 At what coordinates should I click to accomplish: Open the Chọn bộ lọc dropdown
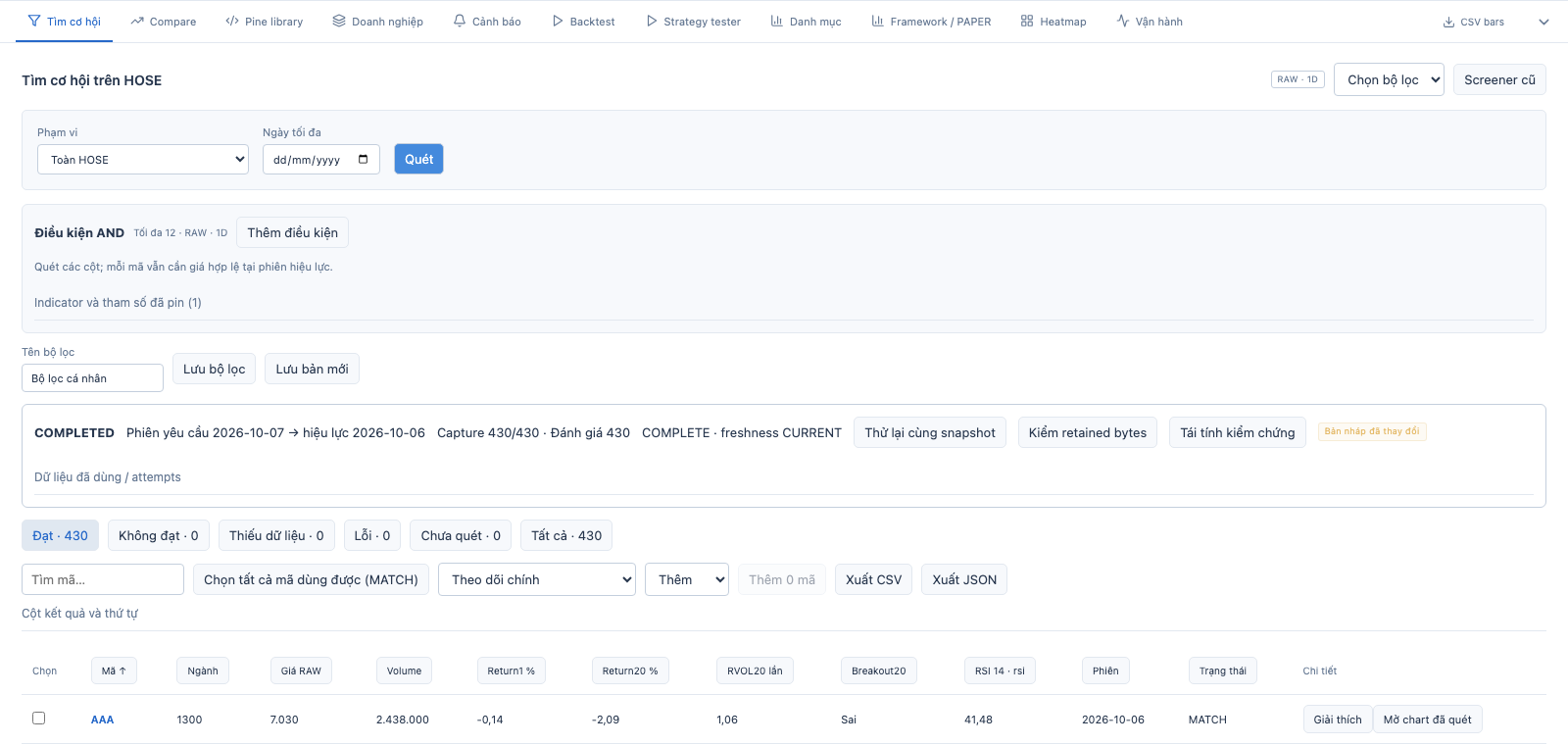click(1389, 79)
